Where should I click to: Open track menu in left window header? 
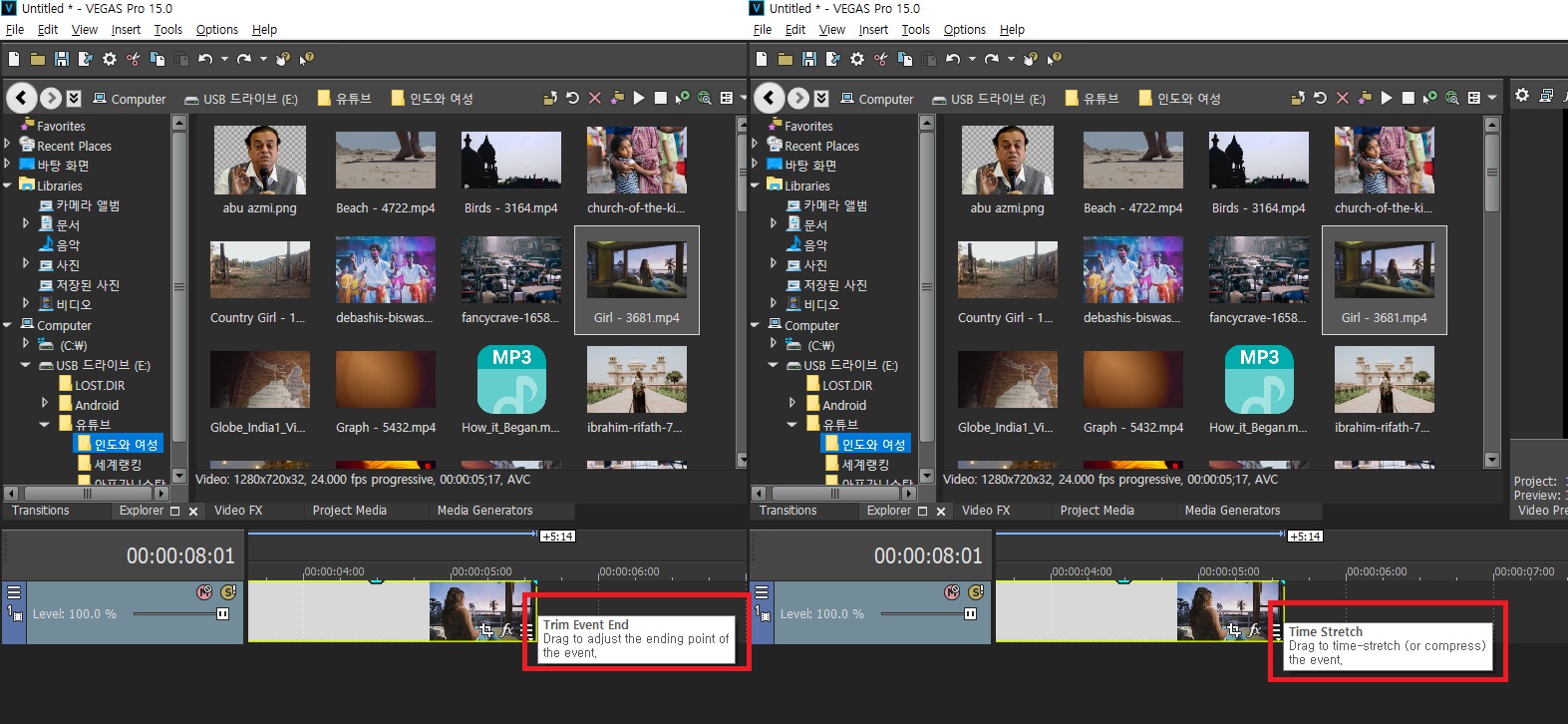pos(14,591)
